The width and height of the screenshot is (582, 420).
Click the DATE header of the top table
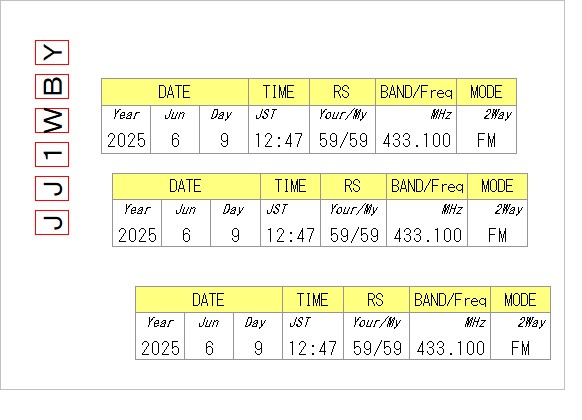coord(175,92)
